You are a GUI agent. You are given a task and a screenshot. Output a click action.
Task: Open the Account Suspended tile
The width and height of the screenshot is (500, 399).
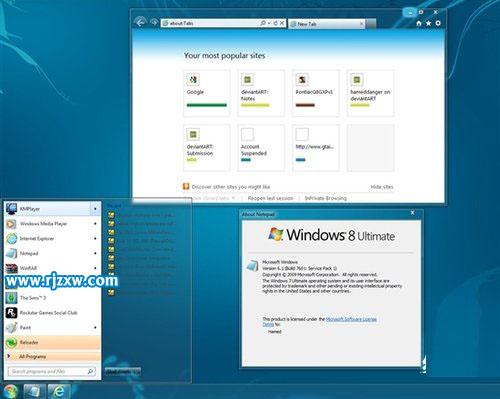pos(261,148)
